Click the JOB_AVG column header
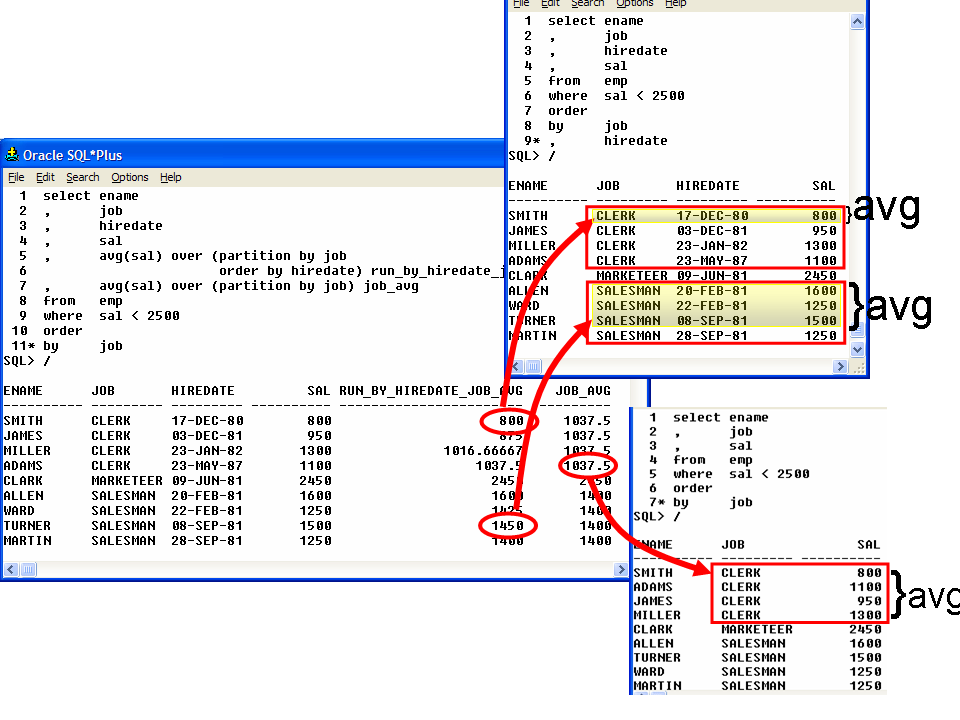This screenshot has height=720, width=960. point(583,391)
